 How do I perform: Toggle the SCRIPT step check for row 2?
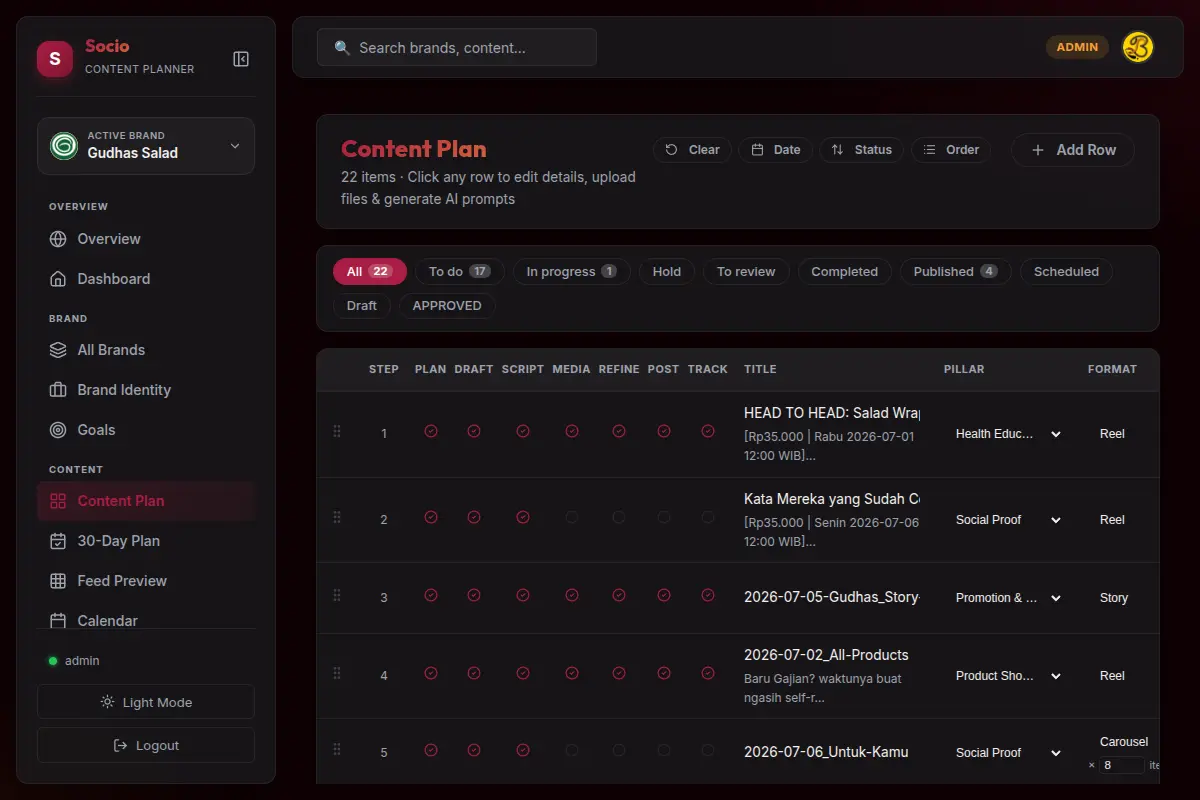pos(523,517)
